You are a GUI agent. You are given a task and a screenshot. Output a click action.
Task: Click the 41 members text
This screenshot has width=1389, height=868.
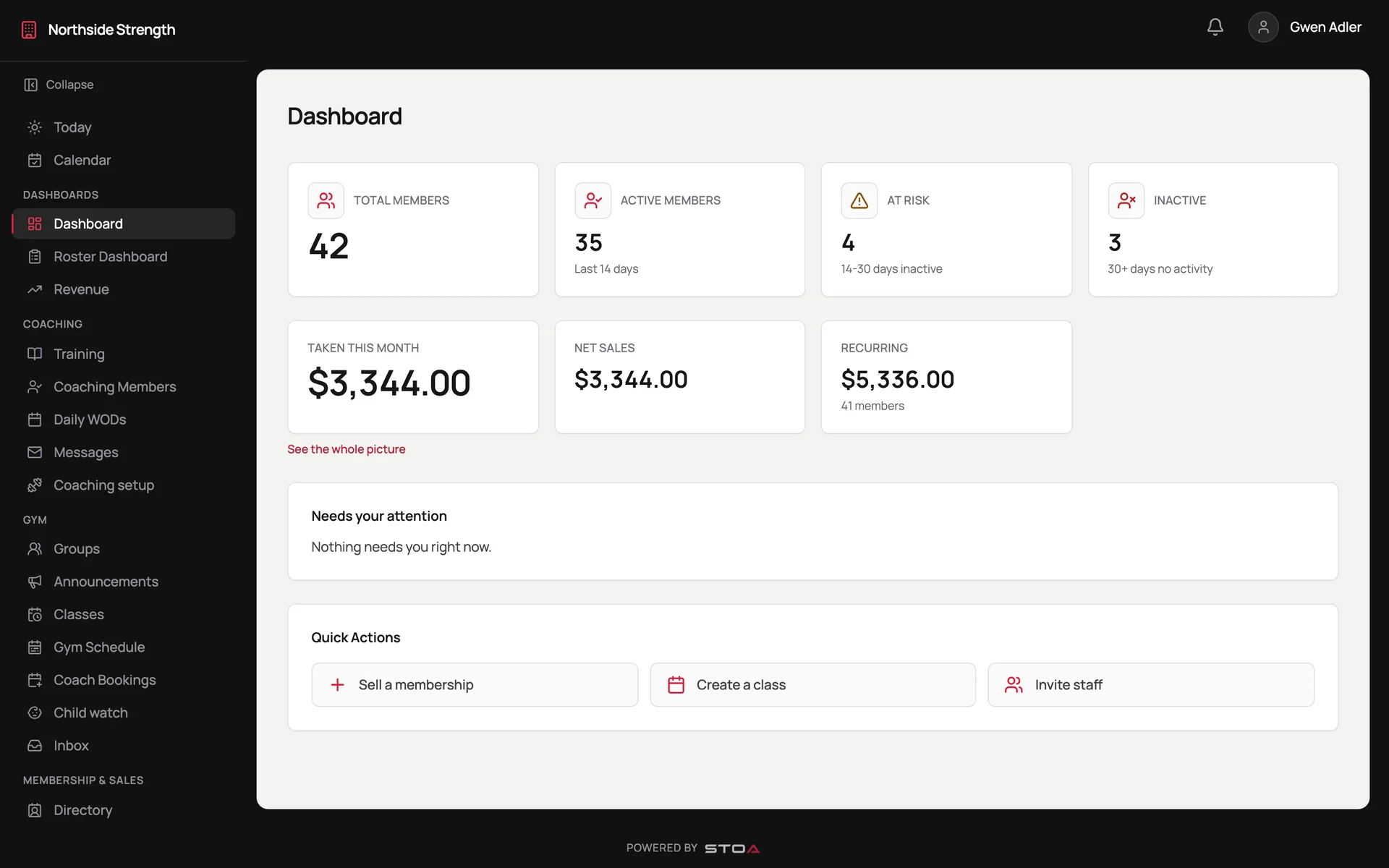(872, 406)
